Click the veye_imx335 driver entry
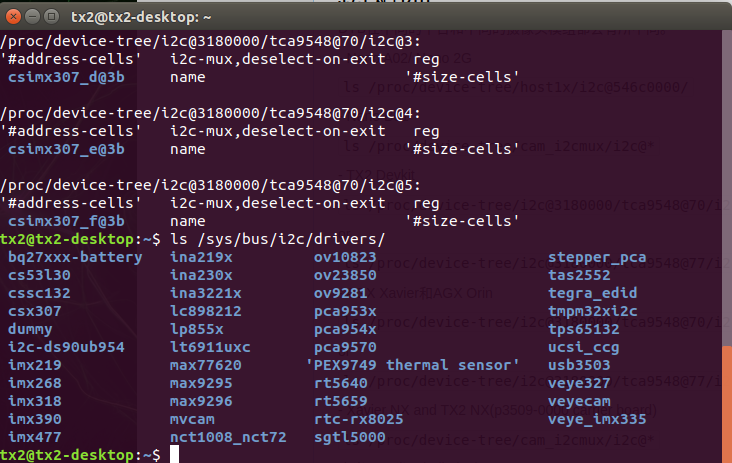Viewport: 732px width, 463px height. pos(596,419)
